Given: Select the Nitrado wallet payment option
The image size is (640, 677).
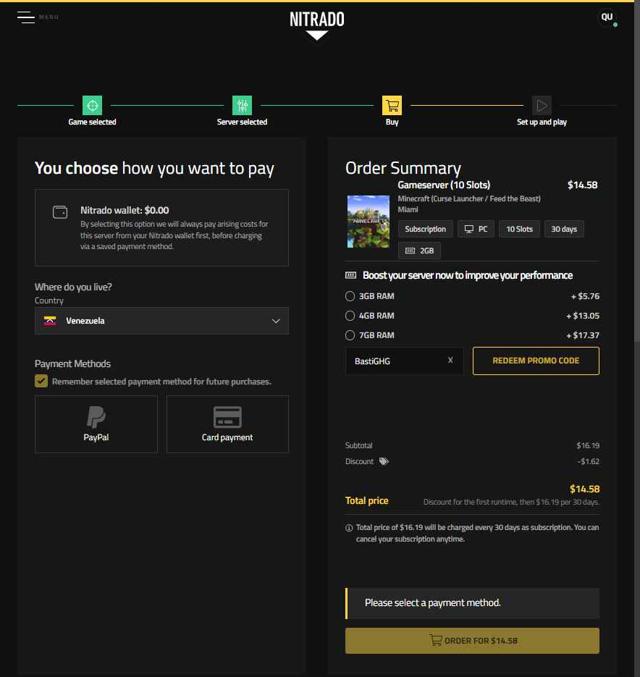Looking at the screenshot, I should coord(162,228).
